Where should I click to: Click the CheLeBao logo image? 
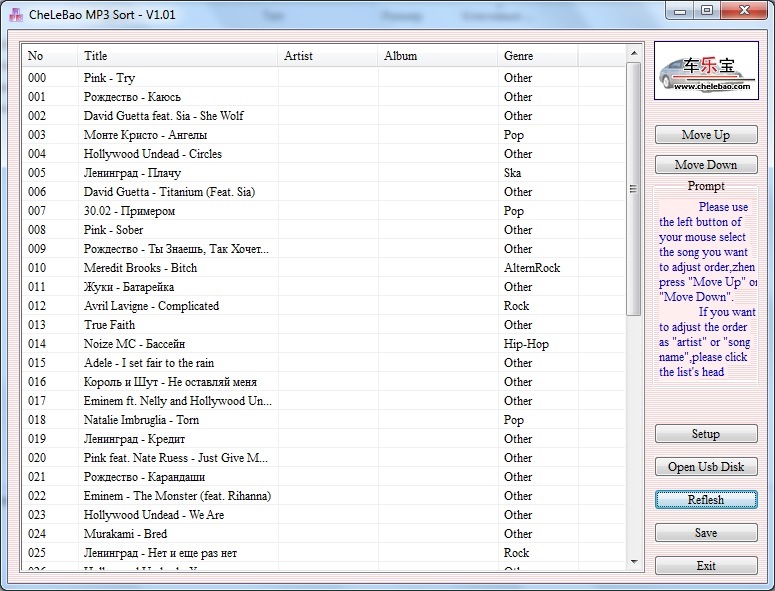point(706,71)
